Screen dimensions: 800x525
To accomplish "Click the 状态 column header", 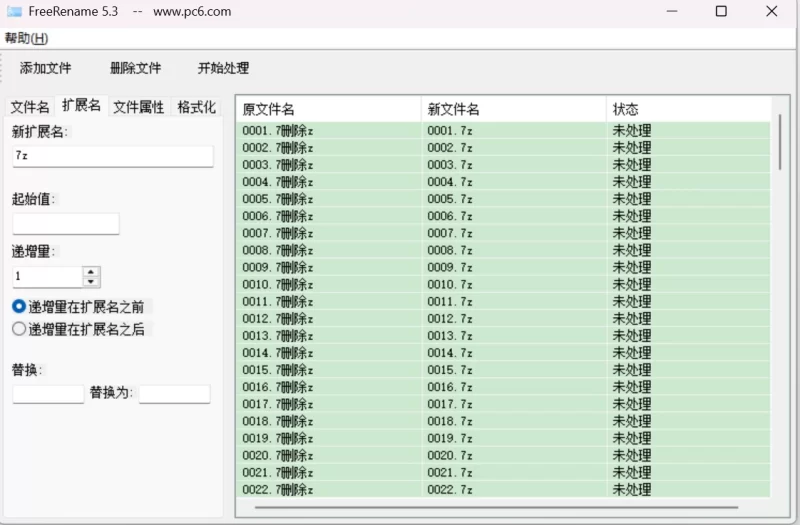I will [688, 109].
